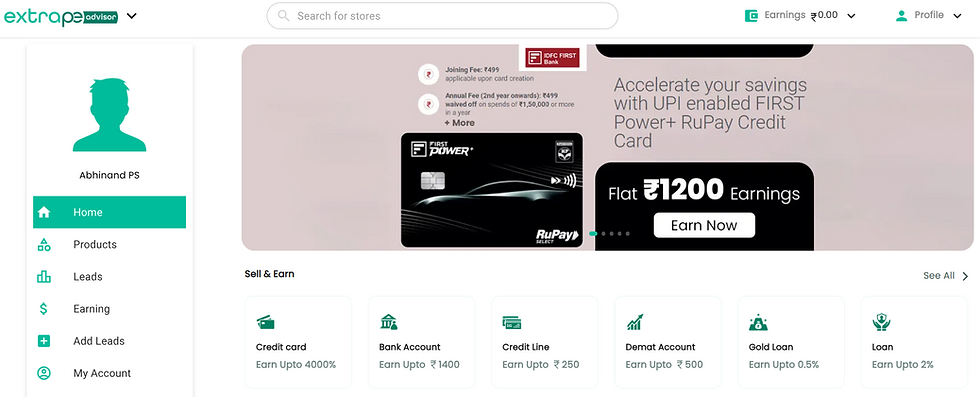Click the Earning dollar sign icon
Screen dimensions: 980x397
[44, 309]
